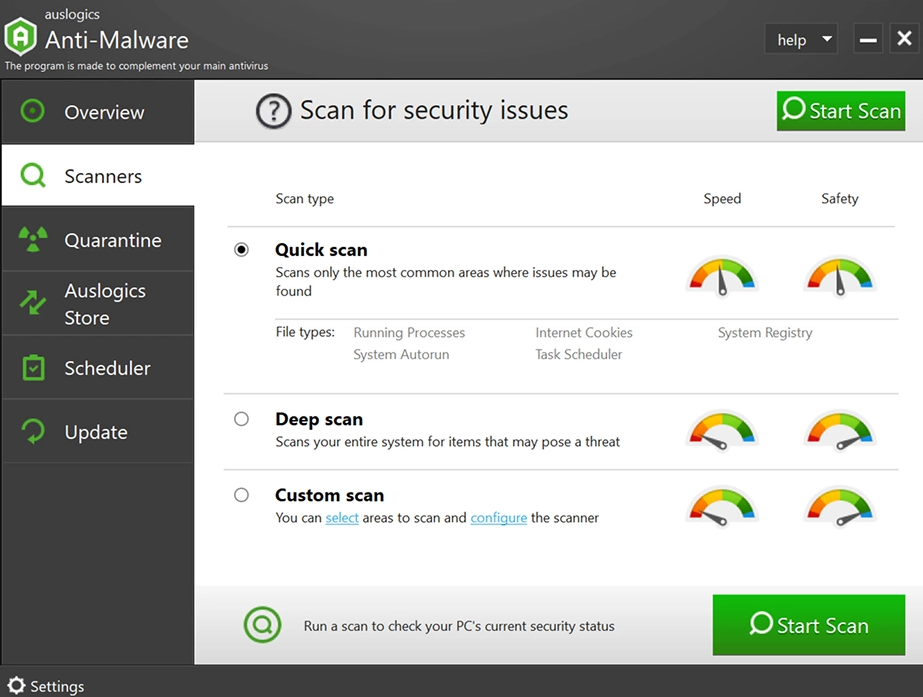The width and height of the screenshot is (923, 697).
Task: Follow the 'select' areas link
Action: coord(342,518)
